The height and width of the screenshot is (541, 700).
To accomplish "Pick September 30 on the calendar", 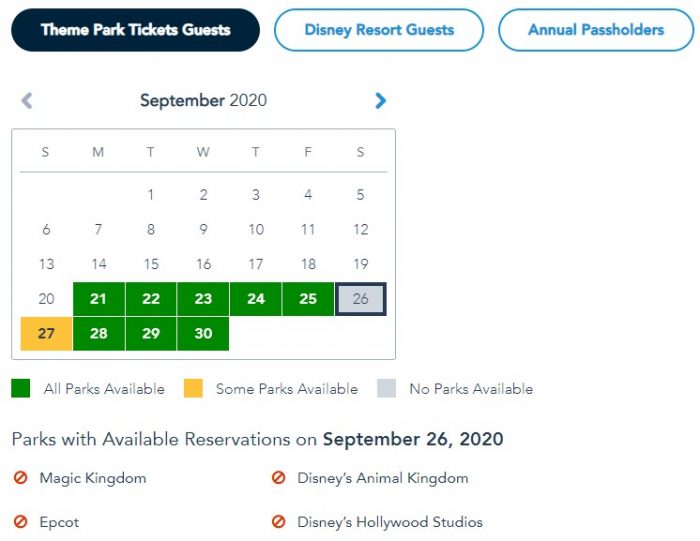I will pos(203,333).
